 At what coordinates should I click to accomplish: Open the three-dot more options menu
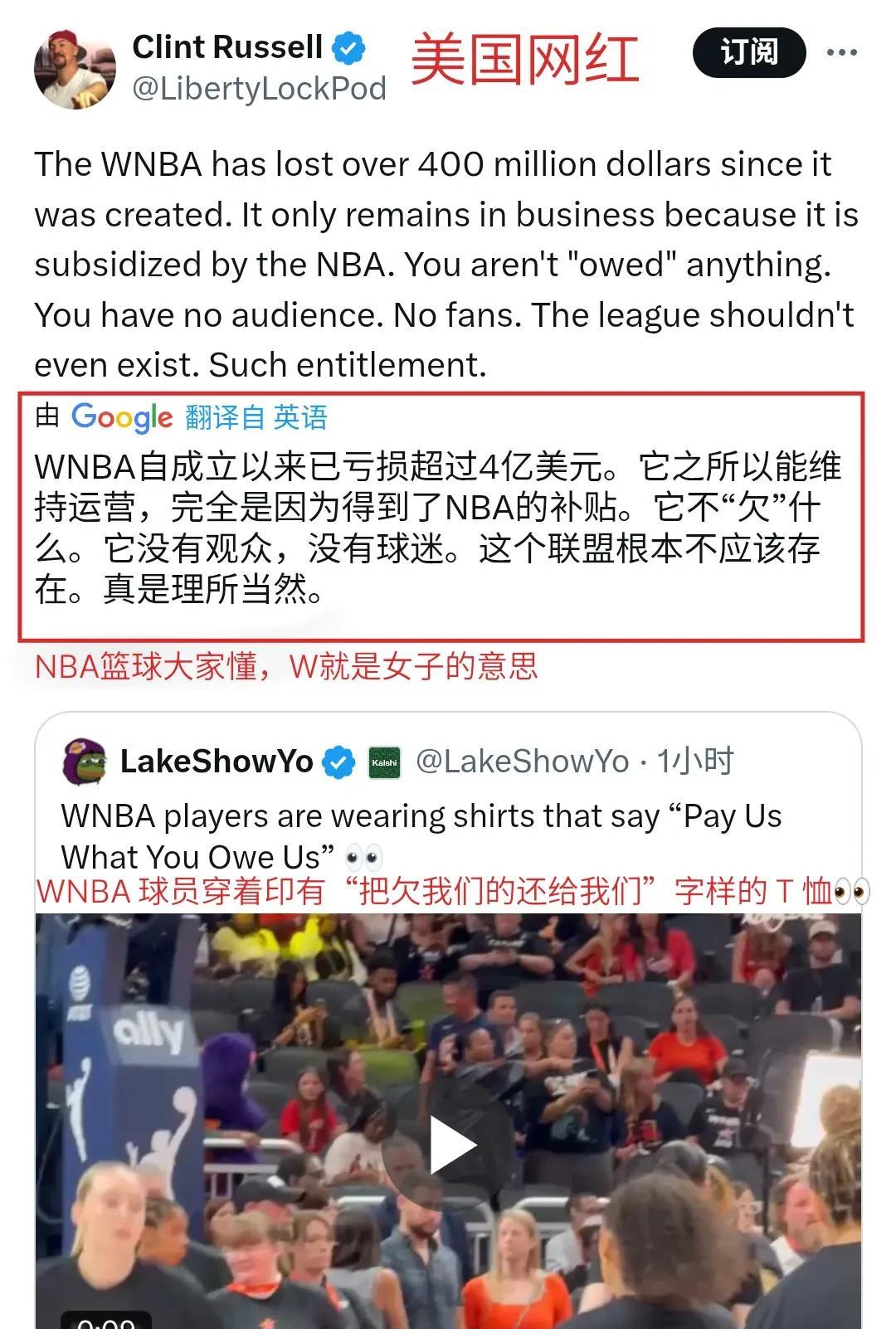(842, 52)
